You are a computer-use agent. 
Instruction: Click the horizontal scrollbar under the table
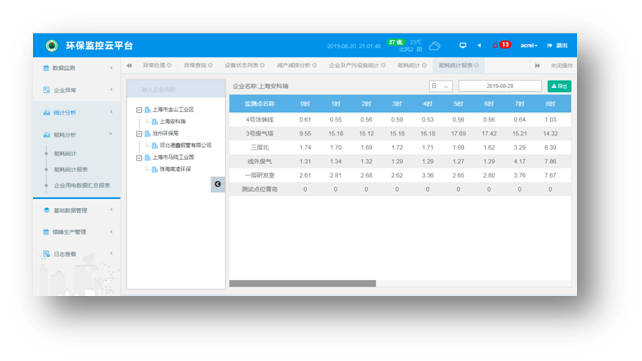click(303, 284)
